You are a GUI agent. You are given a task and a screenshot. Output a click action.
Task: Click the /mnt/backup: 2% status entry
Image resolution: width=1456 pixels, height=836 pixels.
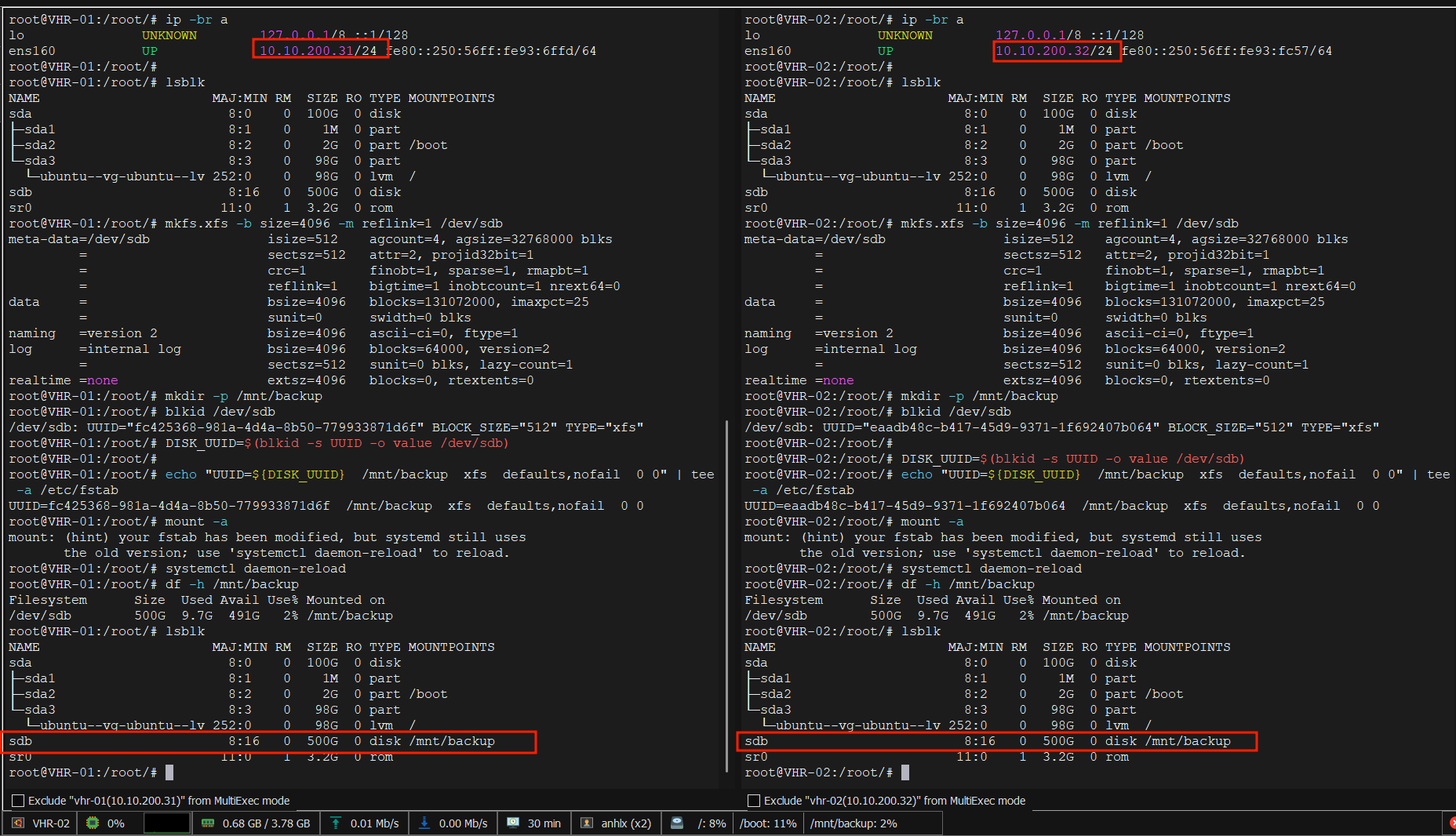[854, 823]
